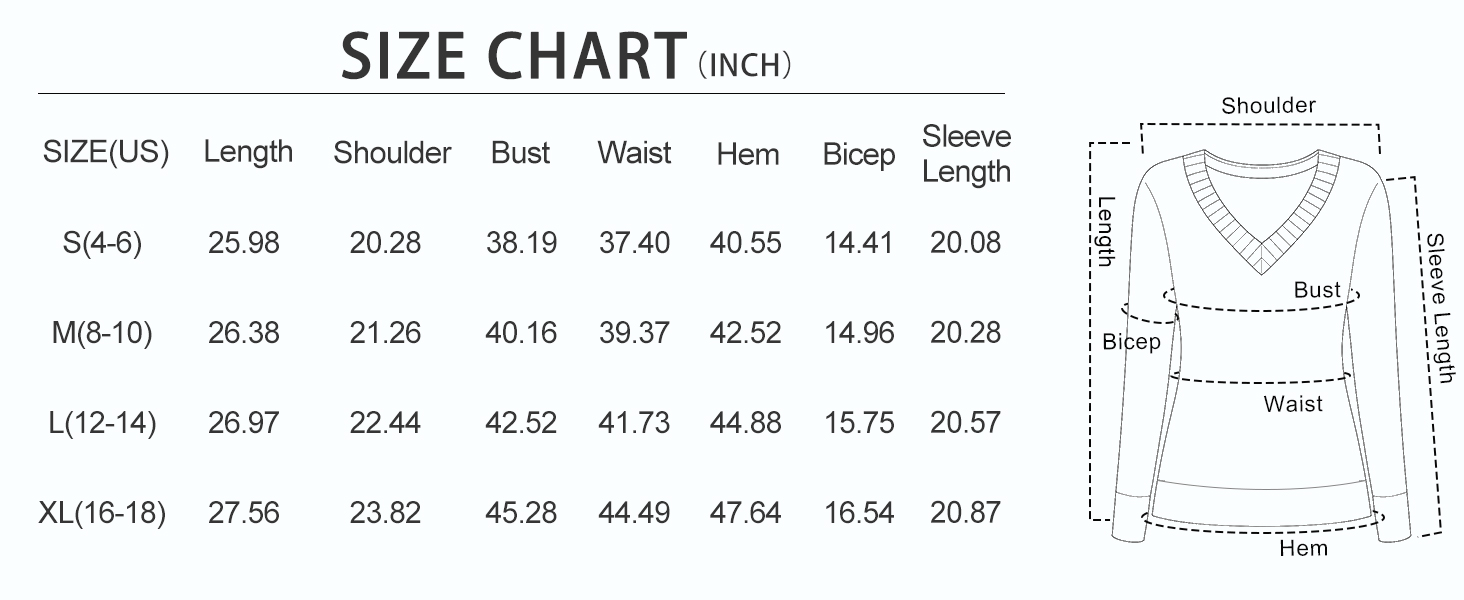This screenshot has width=1464, height=600.
Task: Select the SIZE(US) column header
Action: [106, 153]
